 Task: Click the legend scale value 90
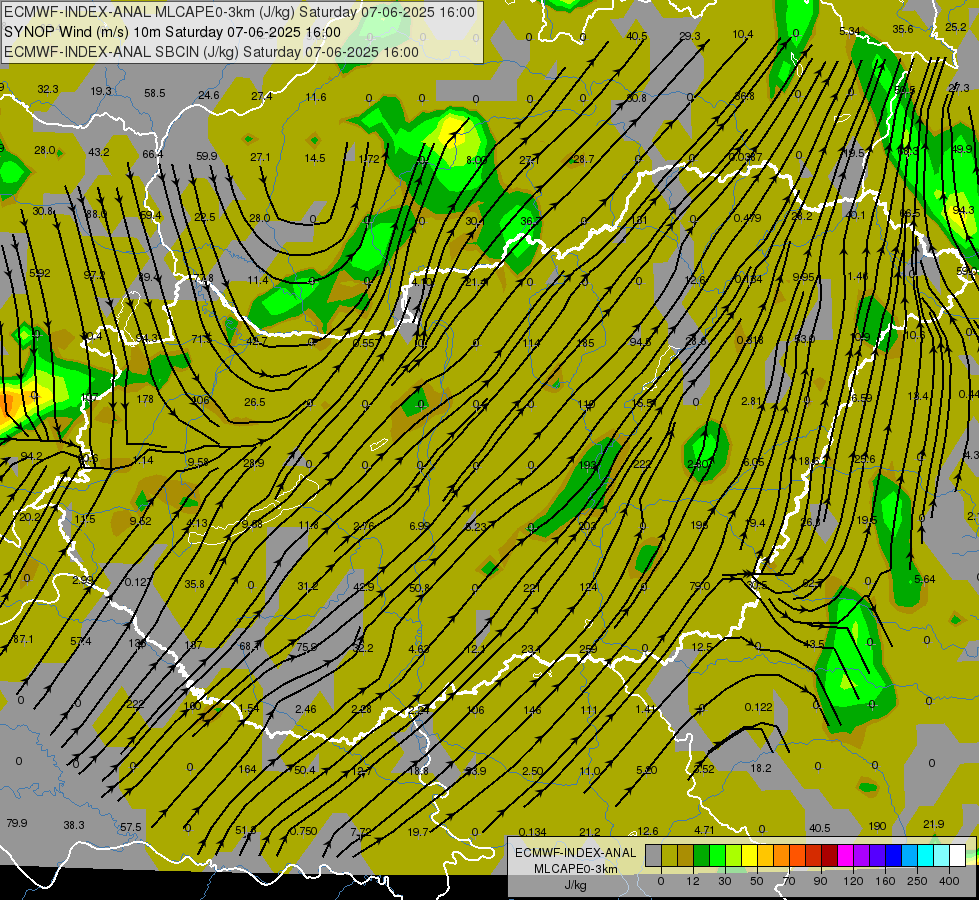coord(821,881)
